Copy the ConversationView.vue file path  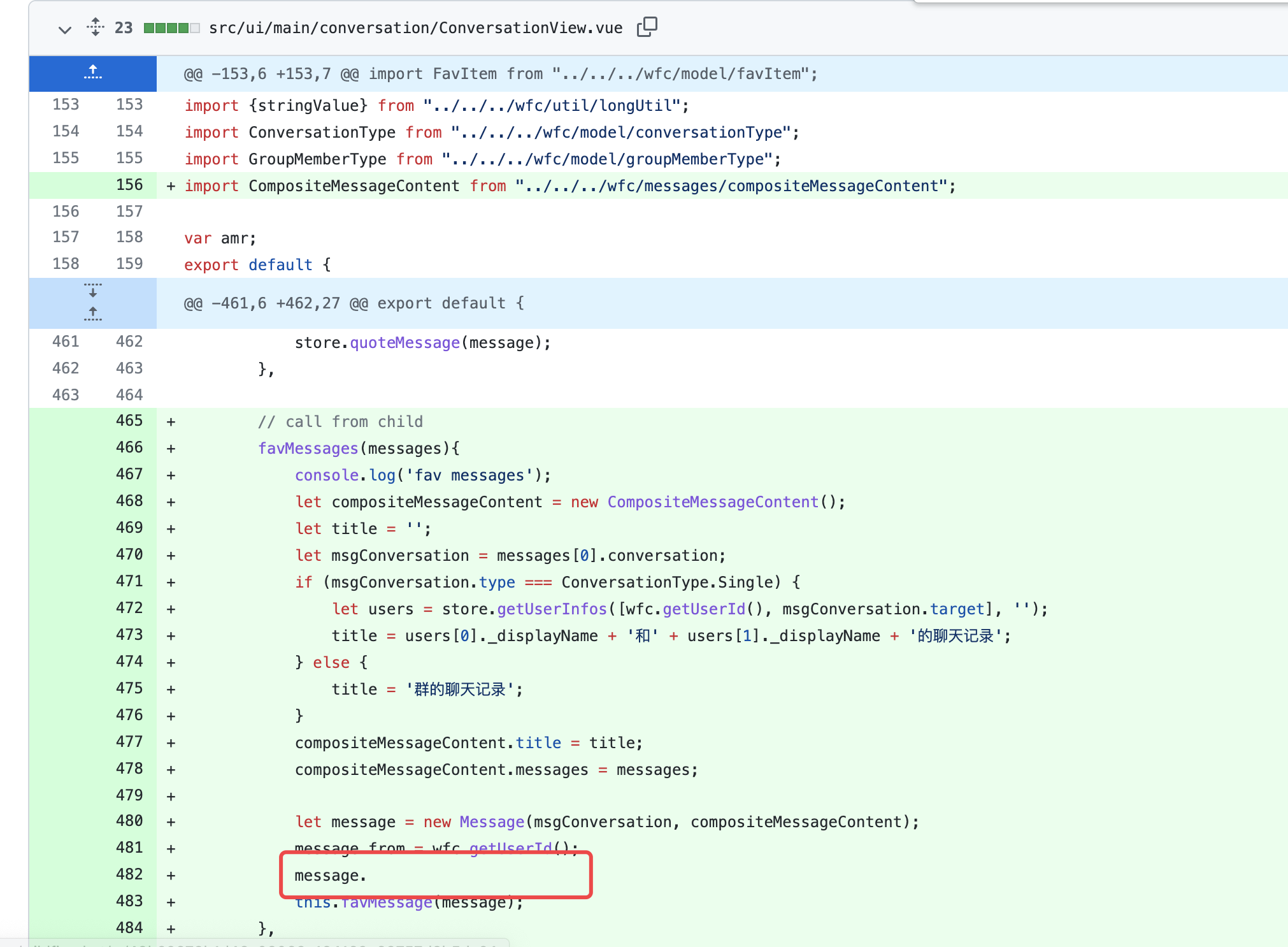647,27
